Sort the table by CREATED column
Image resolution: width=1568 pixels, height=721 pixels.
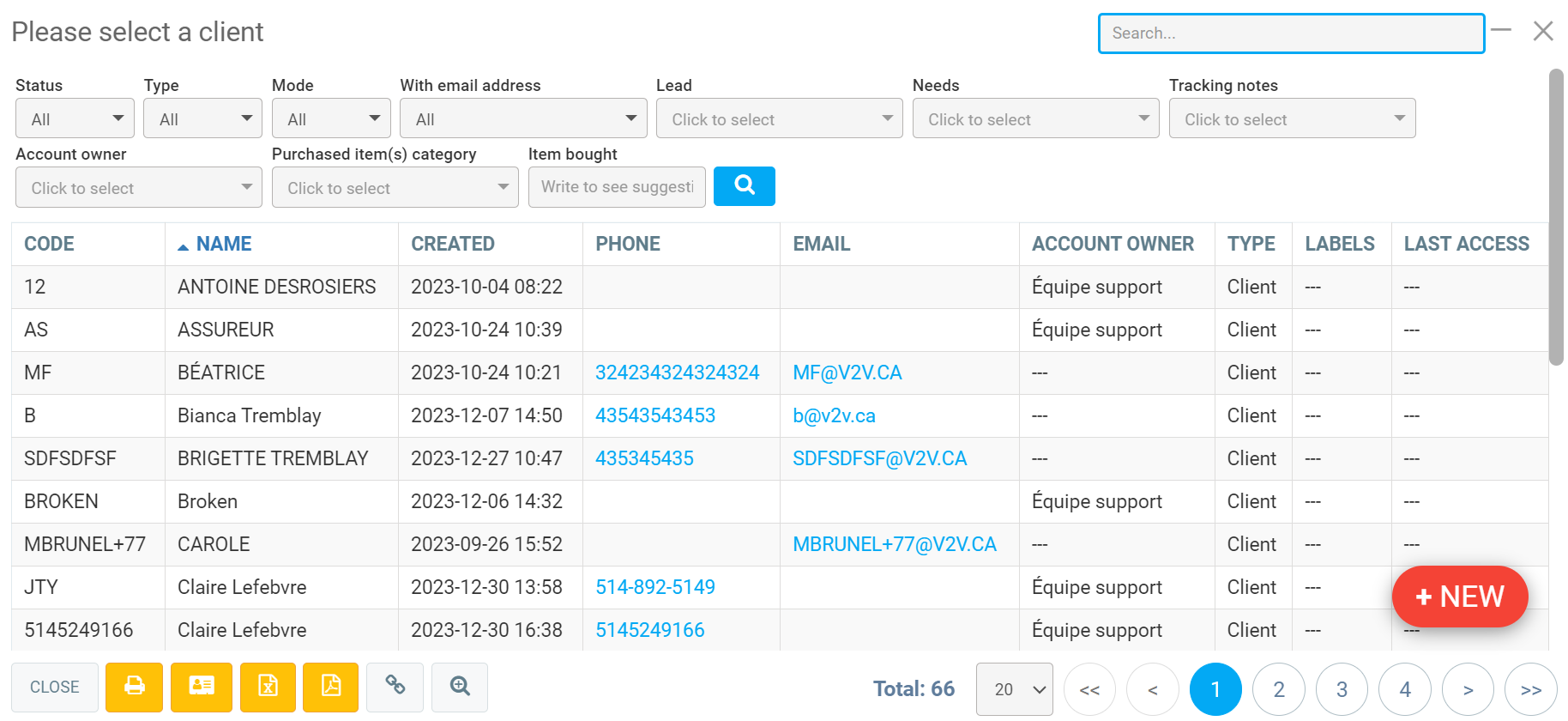pos(452,244)
